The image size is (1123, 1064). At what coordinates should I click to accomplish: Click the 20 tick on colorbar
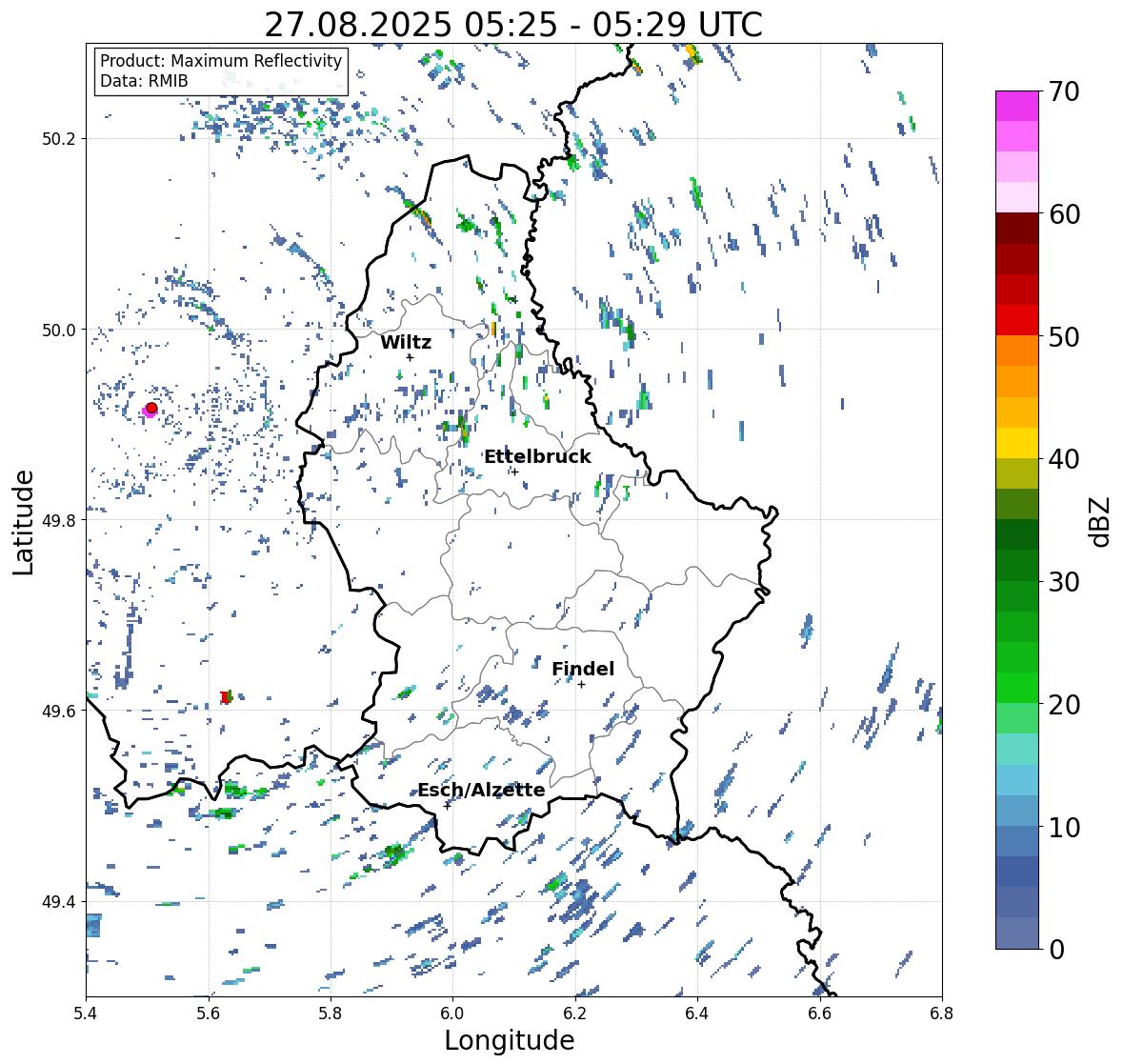[1064, 704]
